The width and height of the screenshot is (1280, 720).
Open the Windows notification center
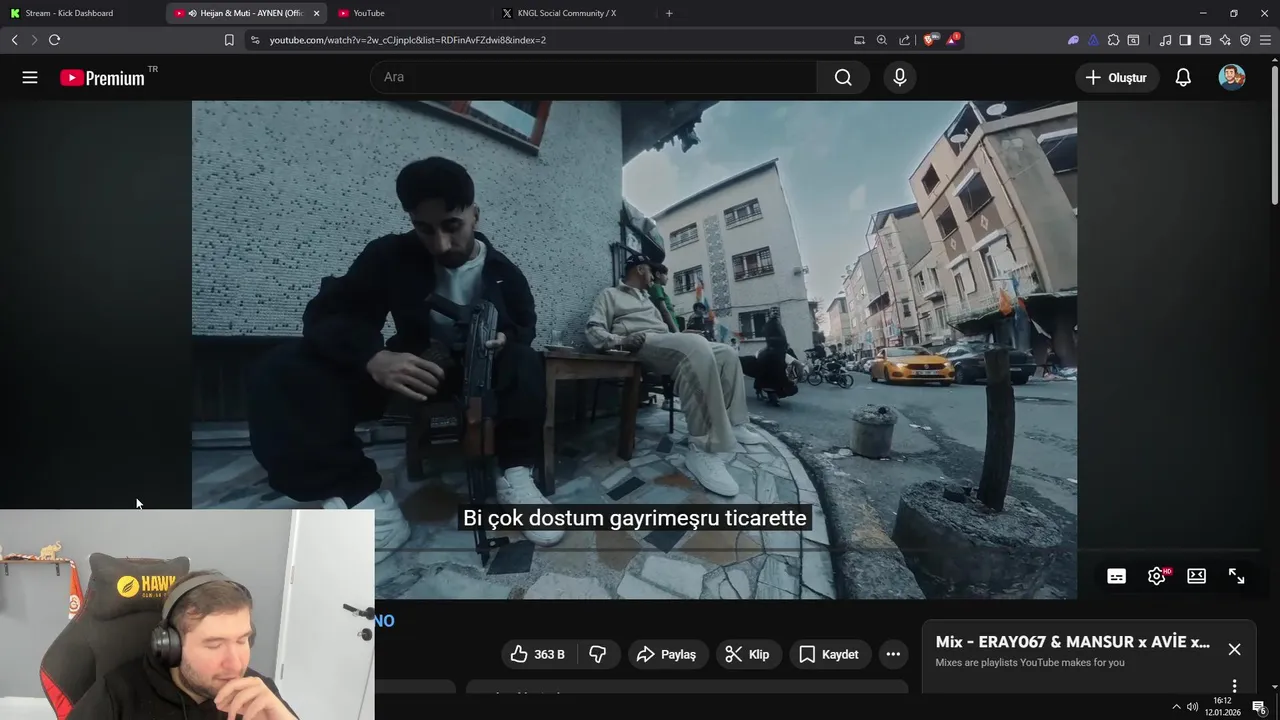coord(1259,707)
